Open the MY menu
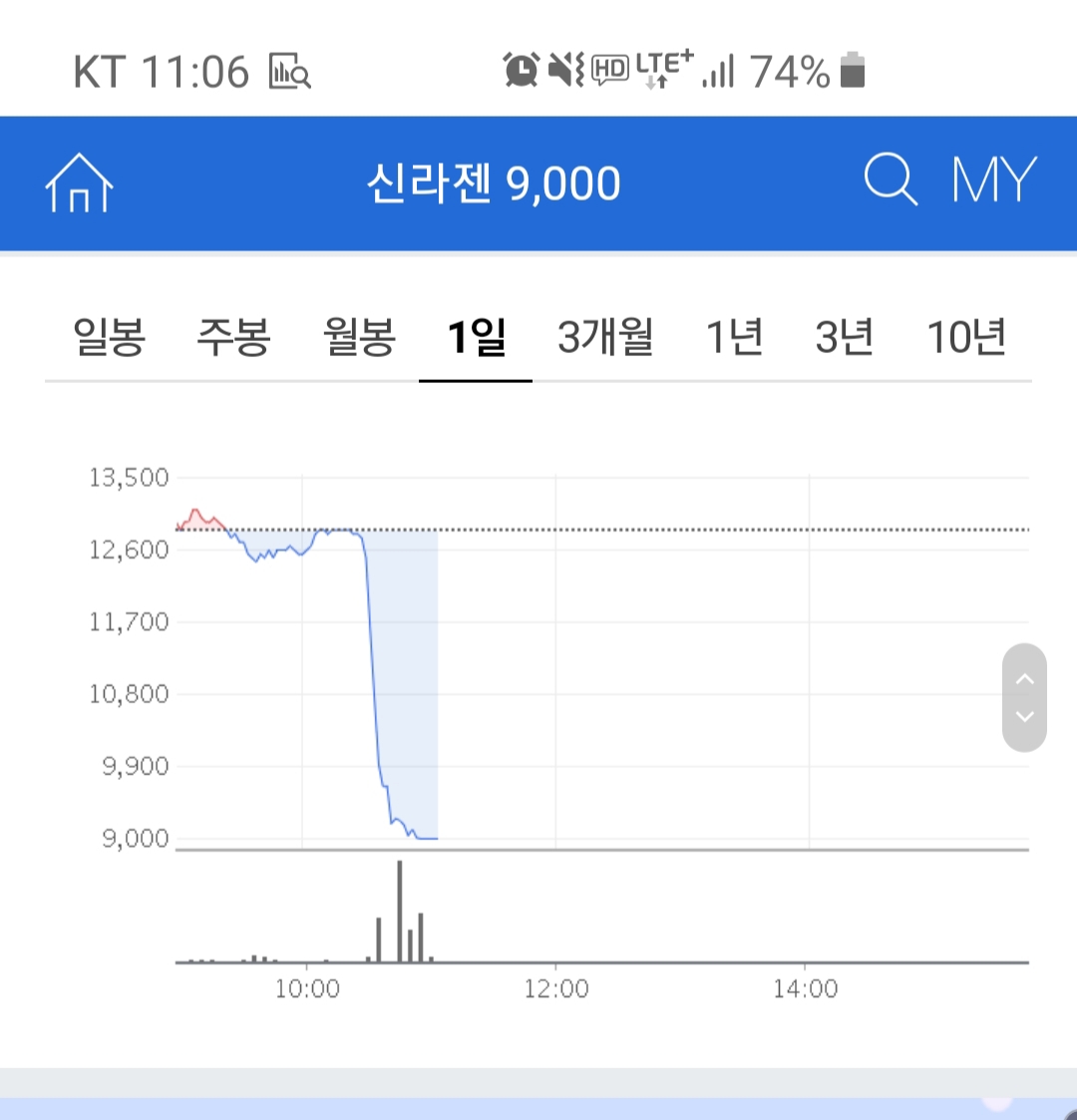 point(994,182)
